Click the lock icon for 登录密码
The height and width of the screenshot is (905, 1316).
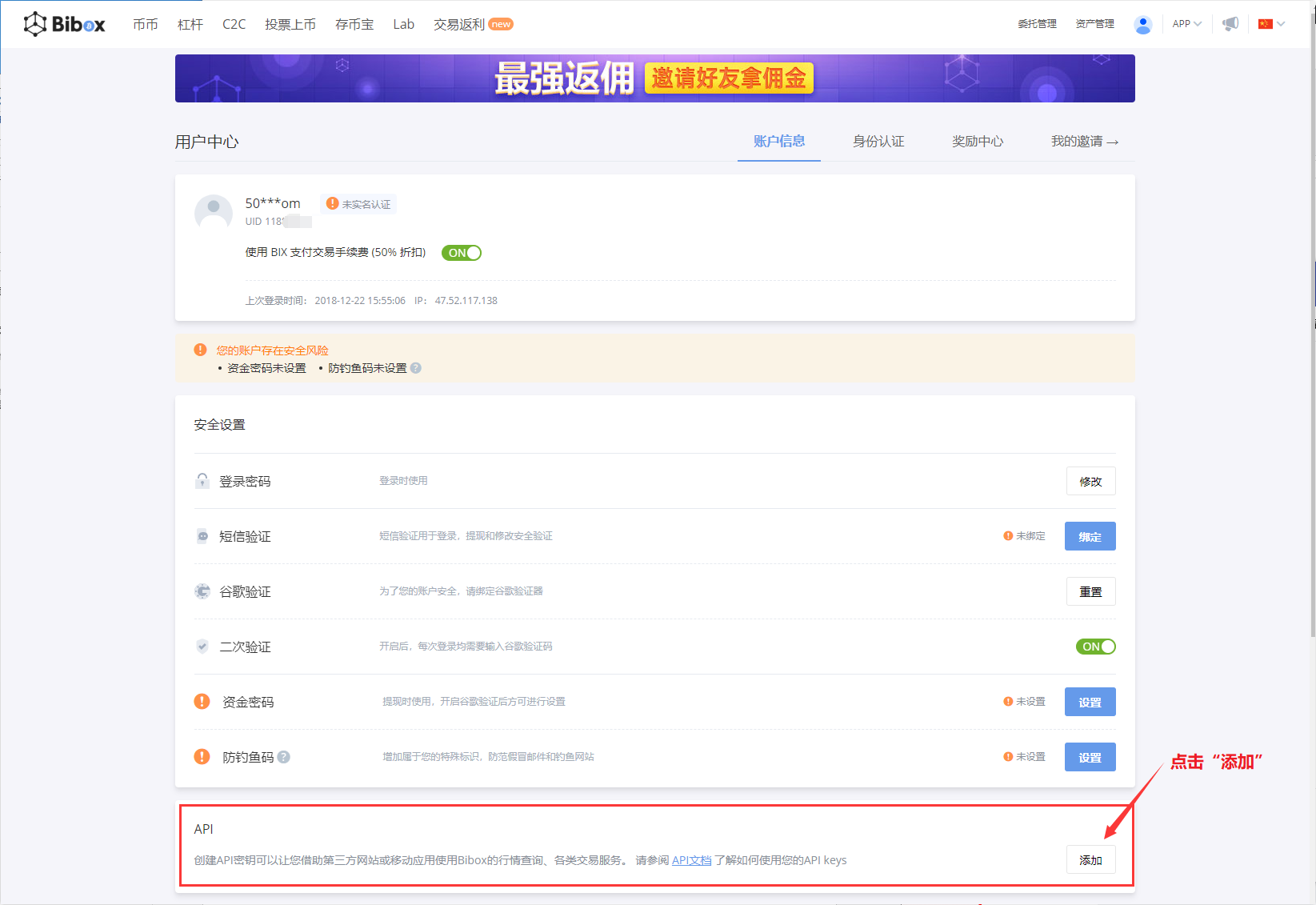[202, 481]
